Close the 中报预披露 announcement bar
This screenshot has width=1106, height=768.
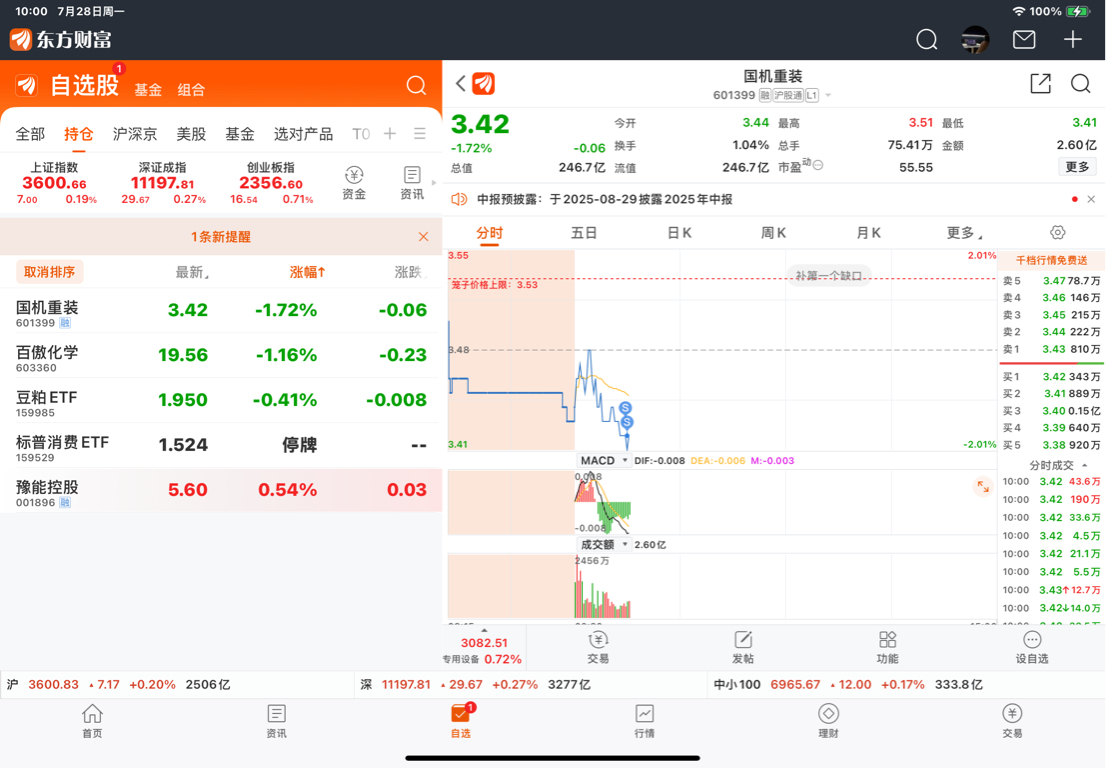click(x=1091, y=200)
